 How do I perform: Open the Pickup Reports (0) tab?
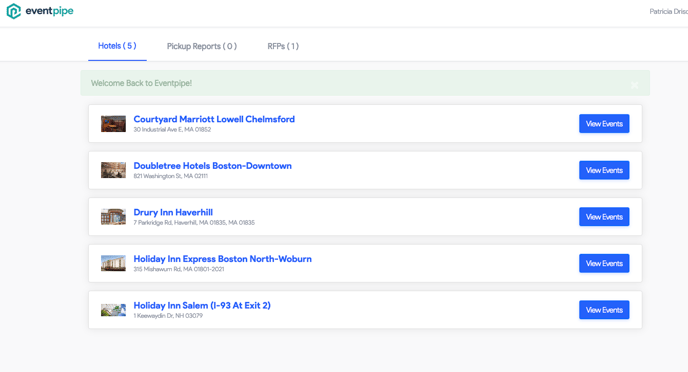point(202,46)
